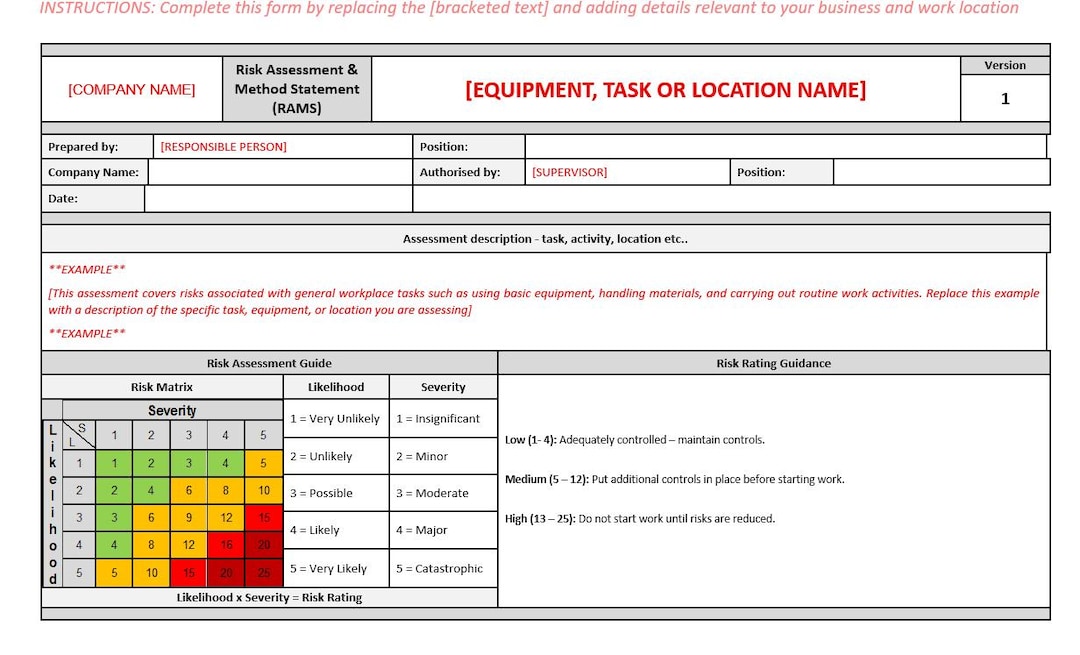1080x655 pixels.
Task: Click the orange 10 cell in likelihood row 5
Action: tap(152, 572)
